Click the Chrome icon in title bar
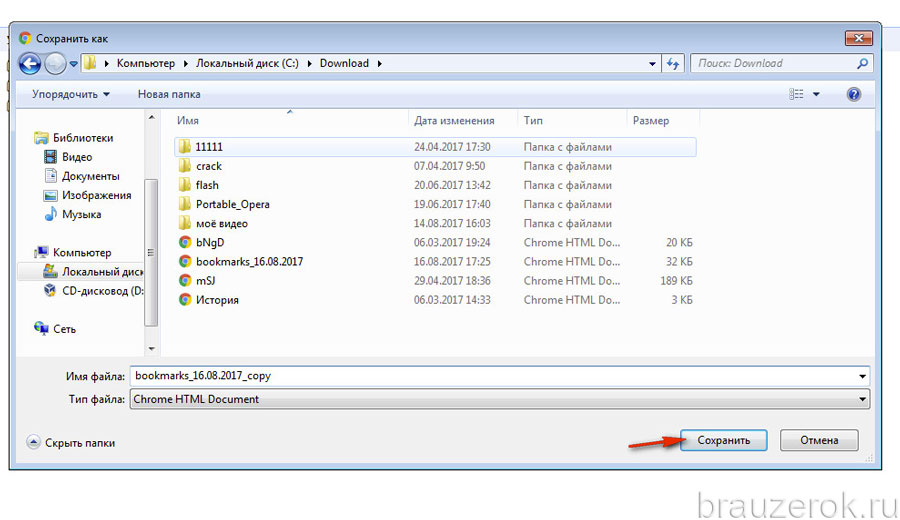The width and height of the screenshot is (900, 520). click(25, 38)
